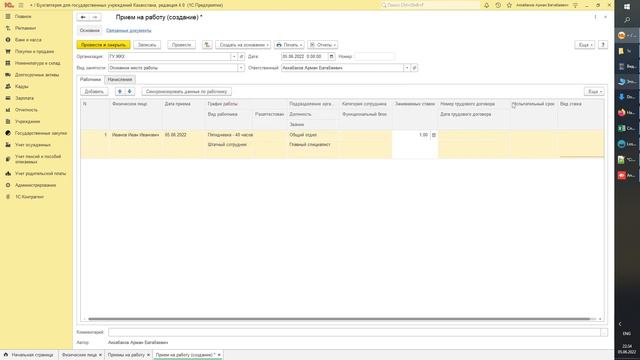Go back with the left arrow button

(83, 17)
